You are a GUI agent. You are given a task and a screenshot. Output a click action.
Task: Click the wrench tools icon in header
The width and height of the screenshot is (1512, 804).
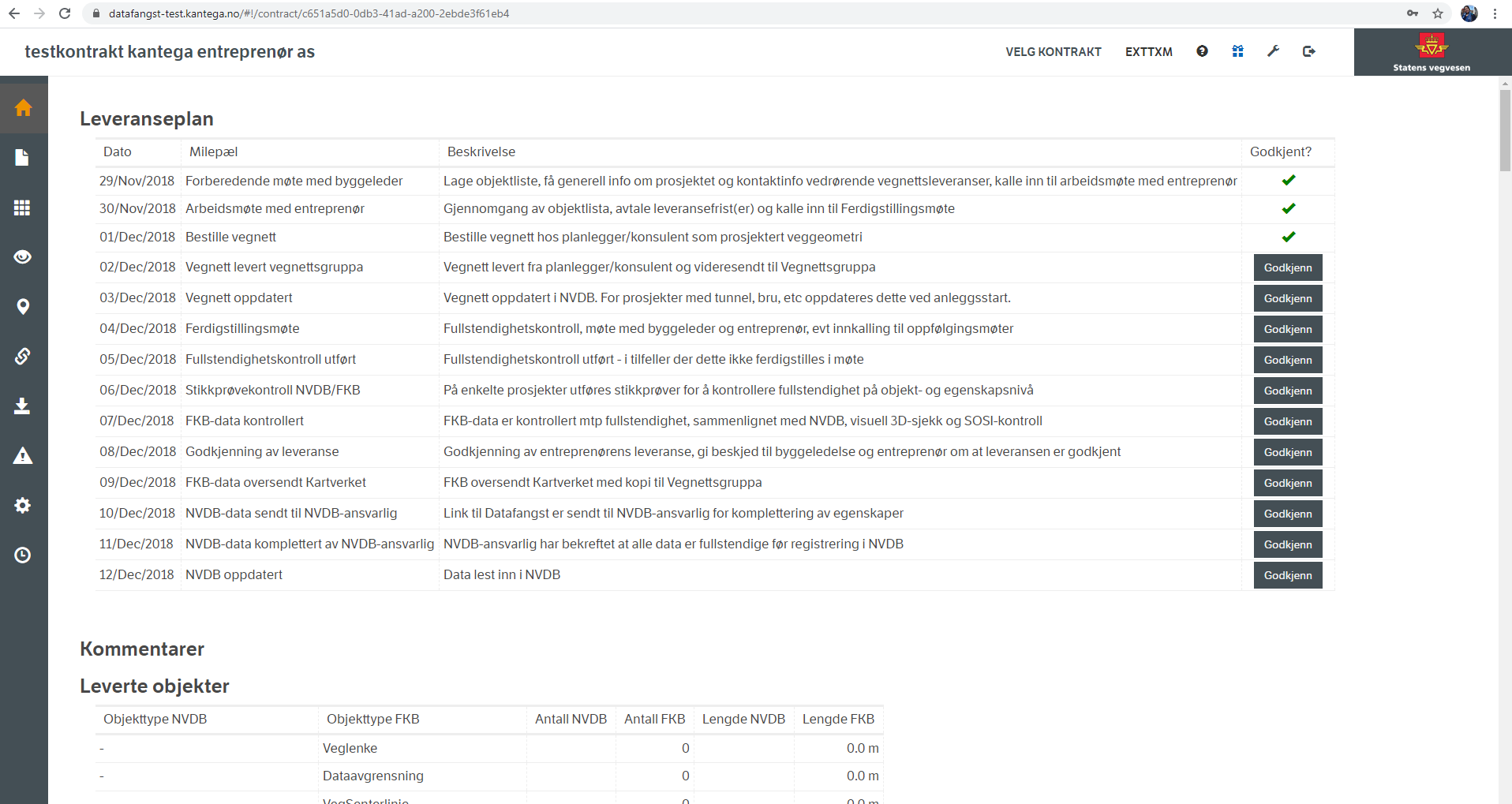pos(1273,51)
